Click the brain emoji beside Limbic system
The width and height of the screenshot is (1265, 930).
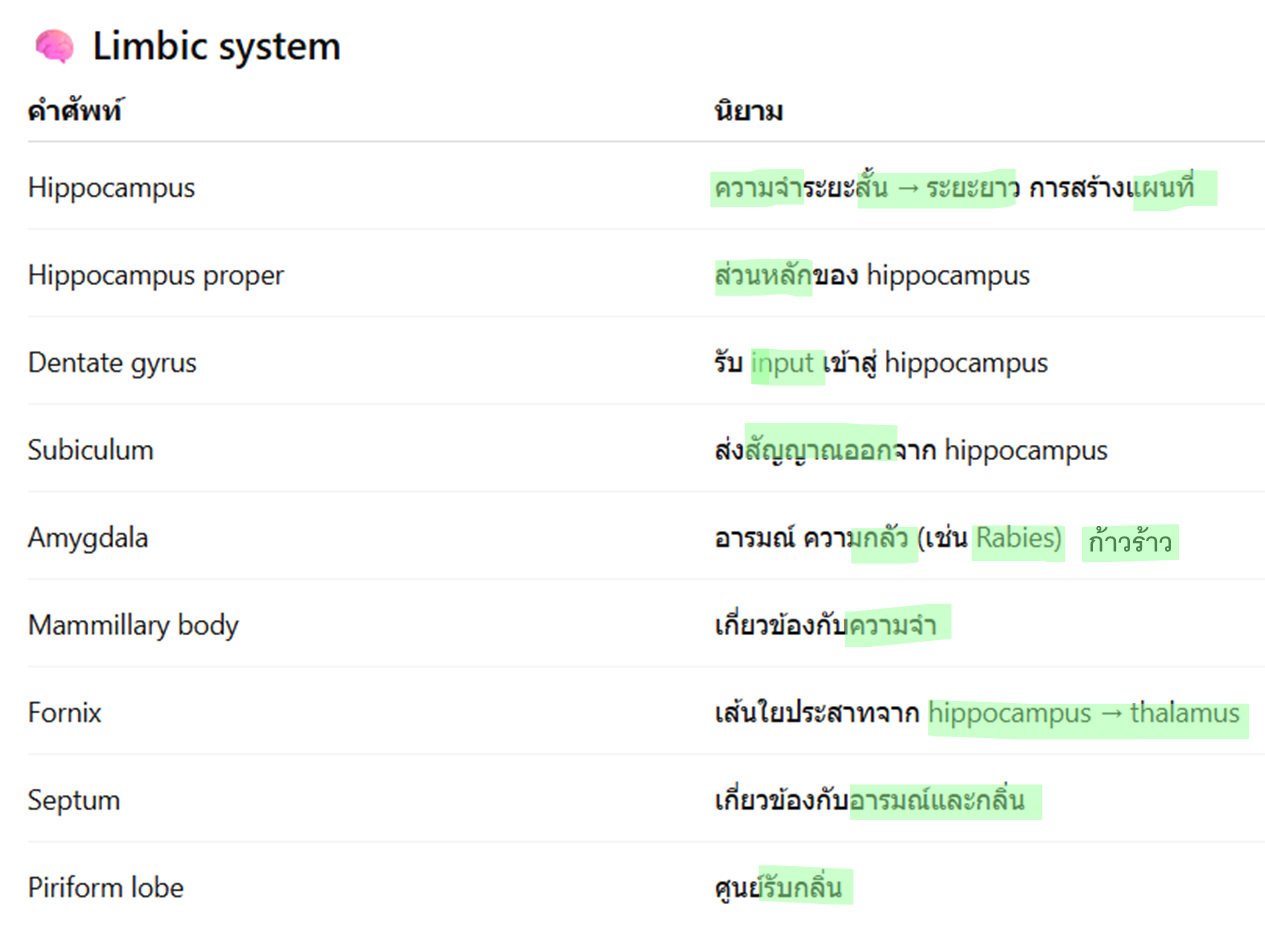coord(54,46)
